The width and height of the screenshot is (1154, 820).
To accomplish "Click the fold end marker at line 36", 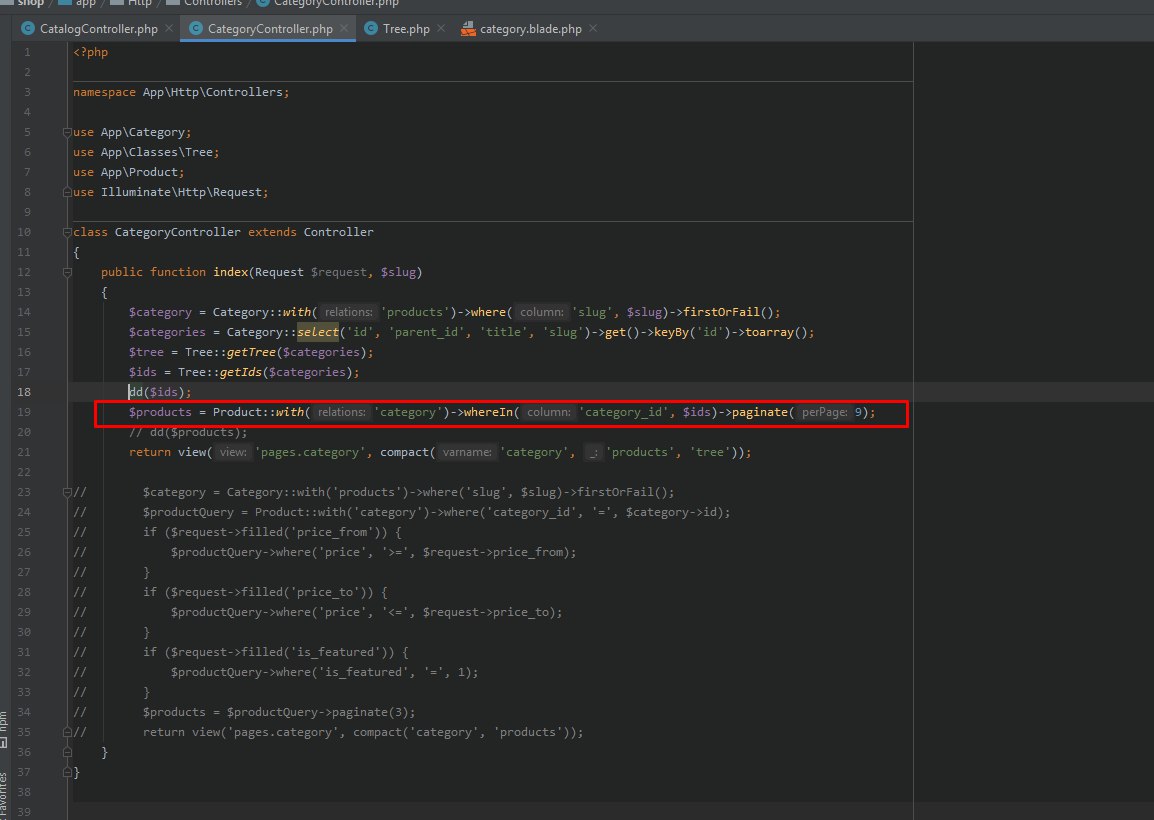I will click(67, 752).
